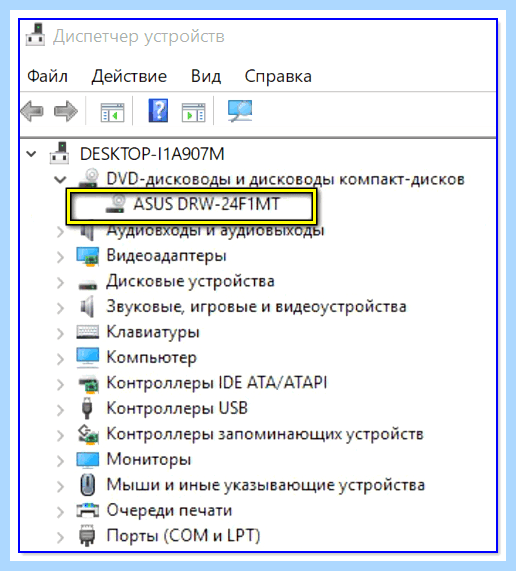Select DVD-дисководы и дисководы компакт-дисков label

point(285,179)
